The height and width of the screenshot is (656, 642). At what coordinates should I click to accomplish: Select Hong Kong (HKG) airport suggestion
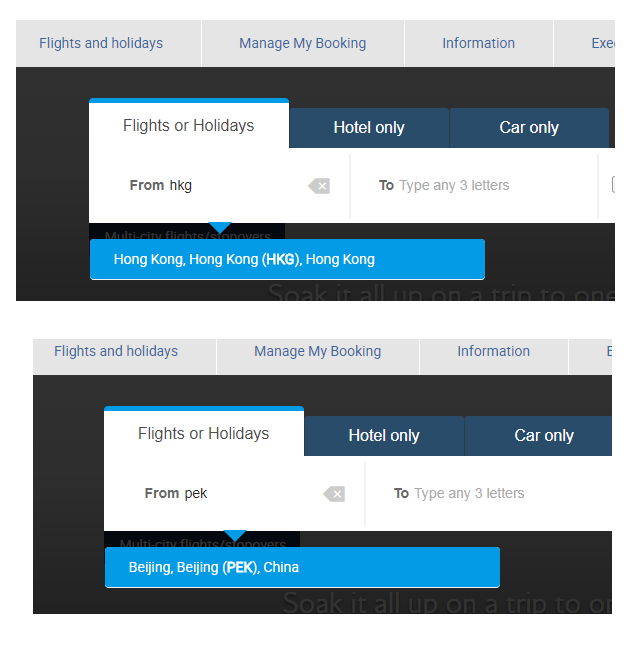287,260
